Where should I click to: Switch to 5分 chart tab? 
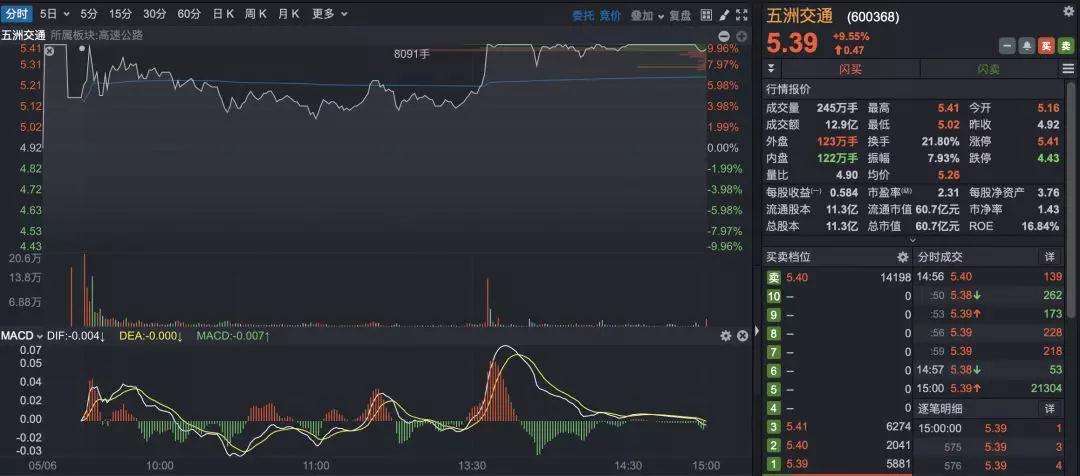tap(89, 14)
